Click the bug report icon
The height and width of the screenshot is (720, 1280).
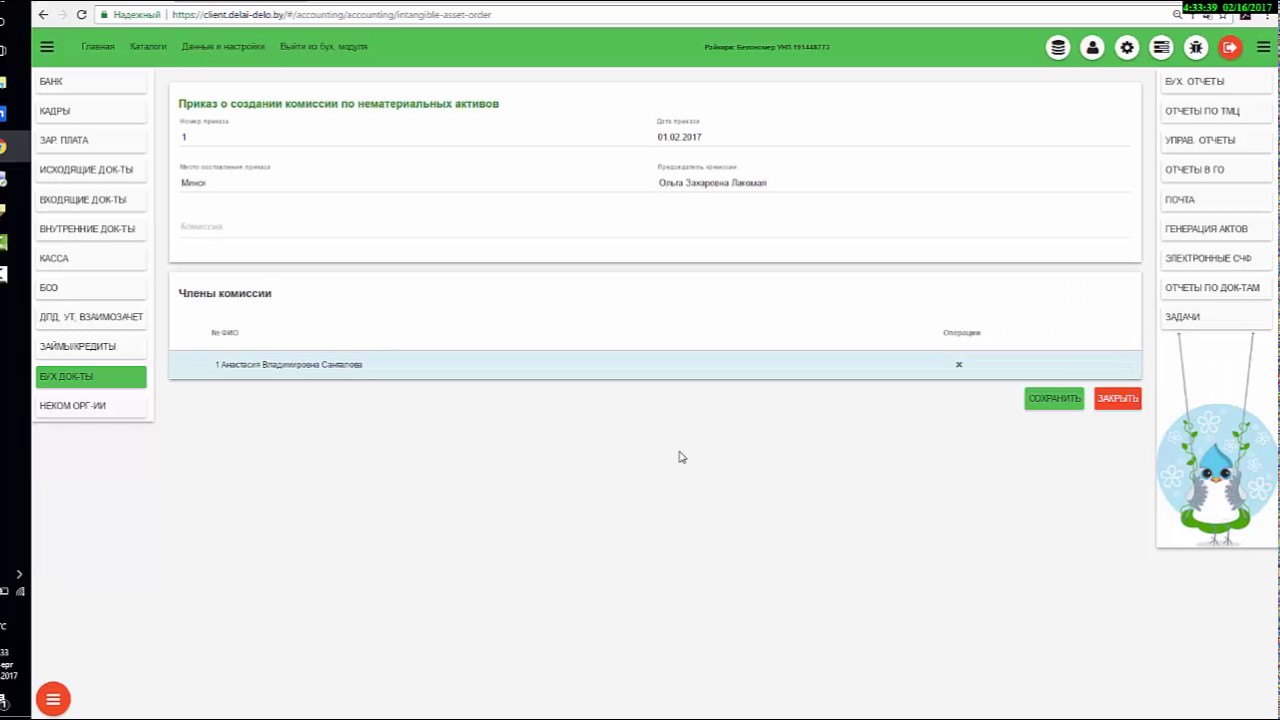[x=1196, y=47]
